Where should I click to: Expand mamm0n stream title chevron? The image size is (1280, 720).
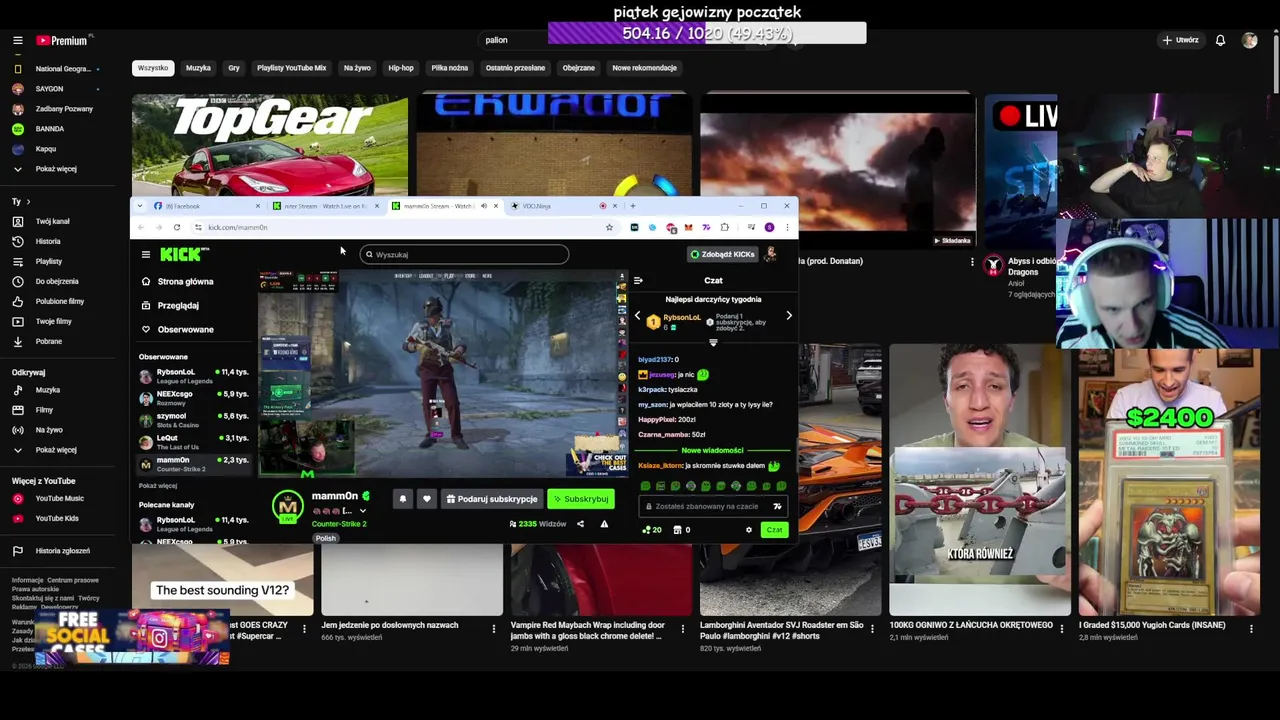tap(362, 511)
